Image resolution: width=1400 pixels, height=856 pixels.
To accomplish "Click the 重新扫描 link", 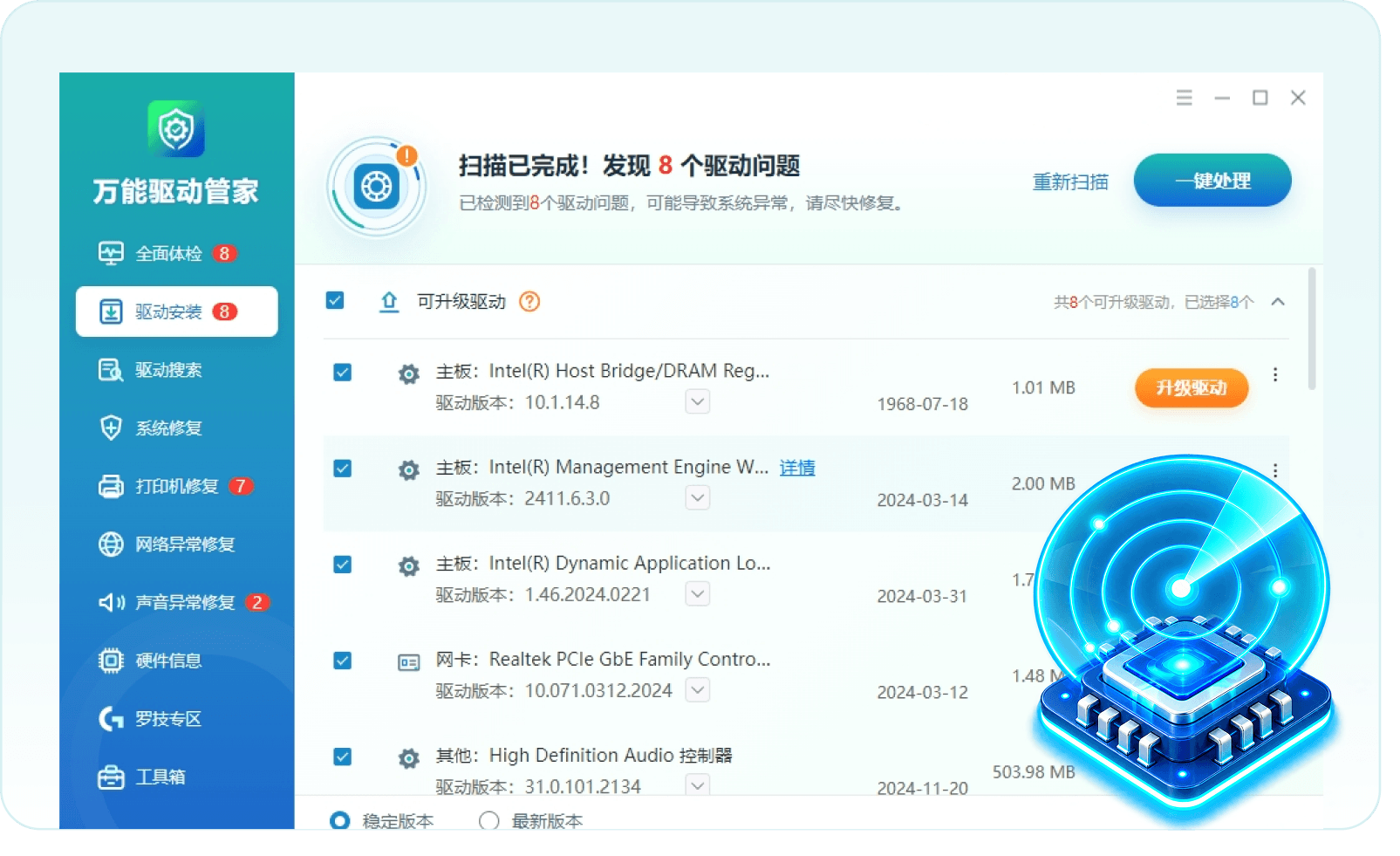I will [1070, 181].
